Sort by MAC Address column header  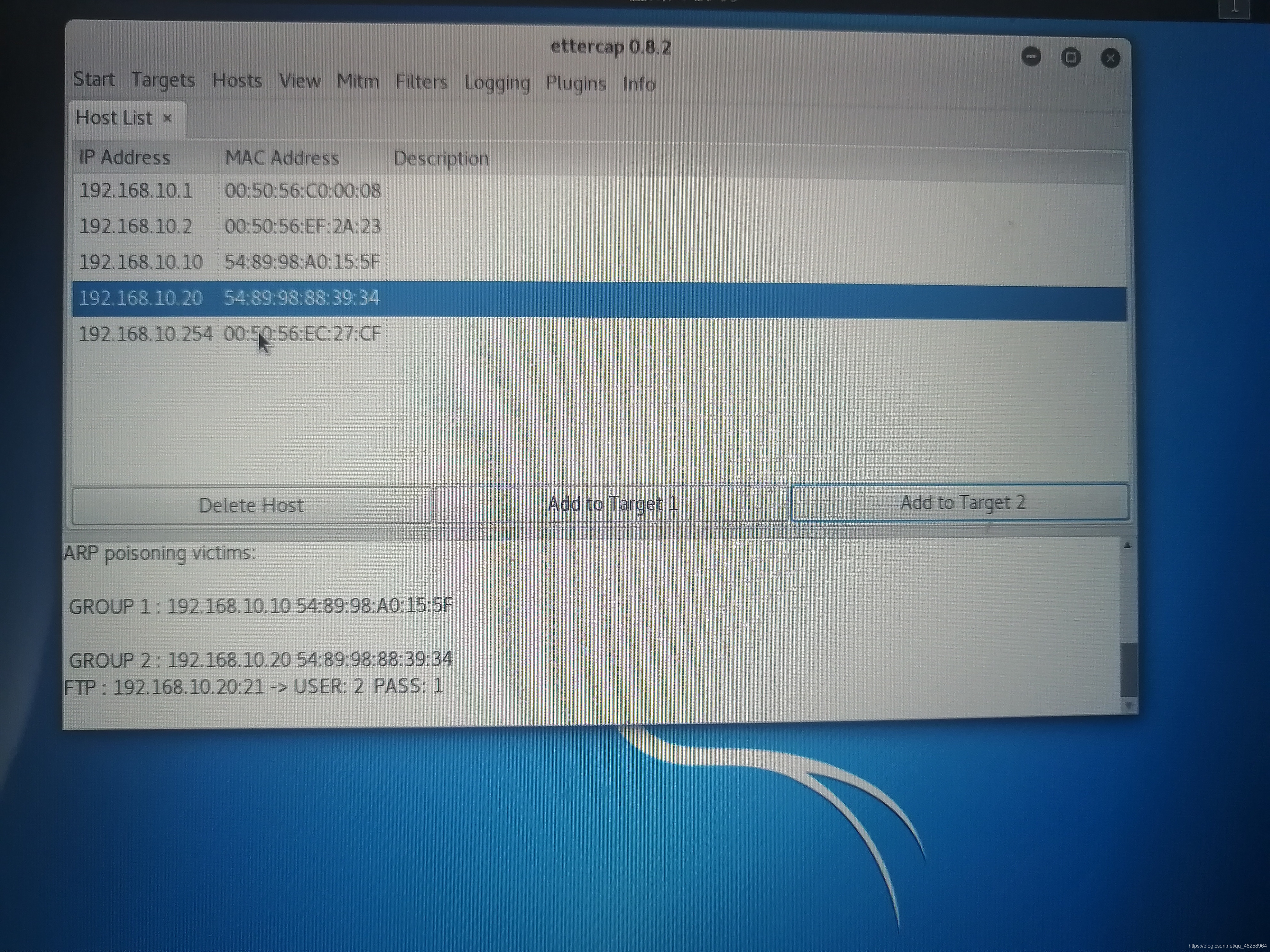pos(282,158)
